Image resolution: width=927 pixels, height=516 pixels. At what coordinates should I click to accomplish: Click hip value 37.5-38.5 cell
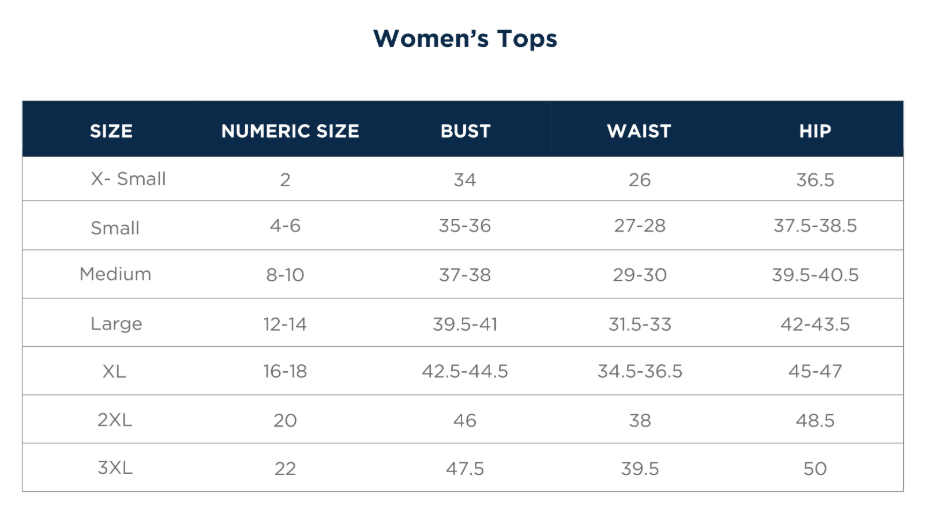(x=815, y=225)
